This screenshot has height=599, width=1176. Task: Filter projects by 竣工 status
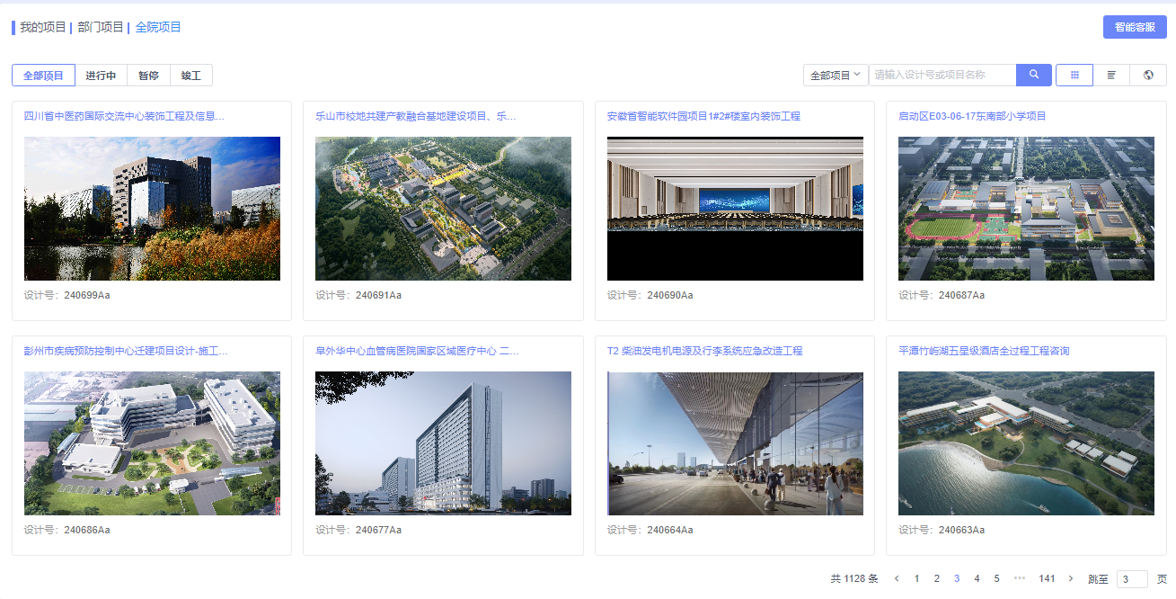pos(190,76)
